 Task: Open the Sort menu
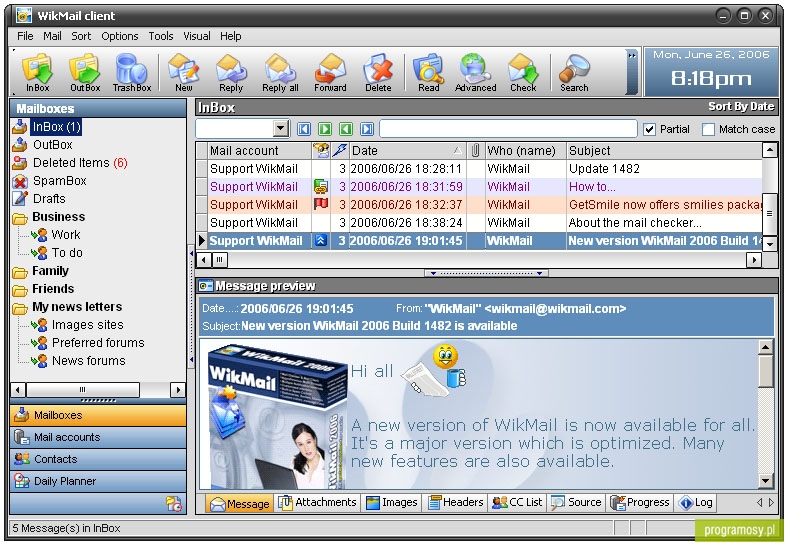click(x=81, y=36)
